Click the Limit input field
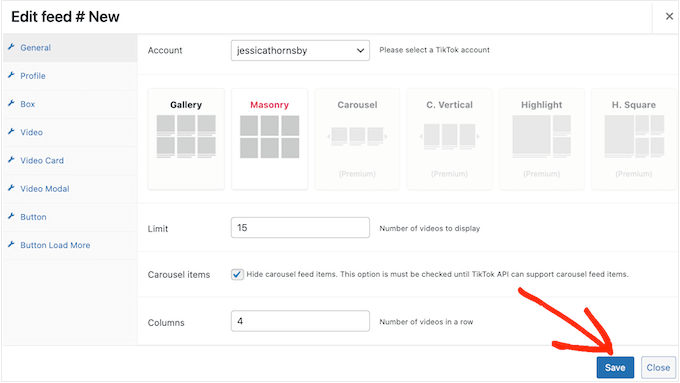This screenshot has height=383, width=680. click(x=300, y=228)
